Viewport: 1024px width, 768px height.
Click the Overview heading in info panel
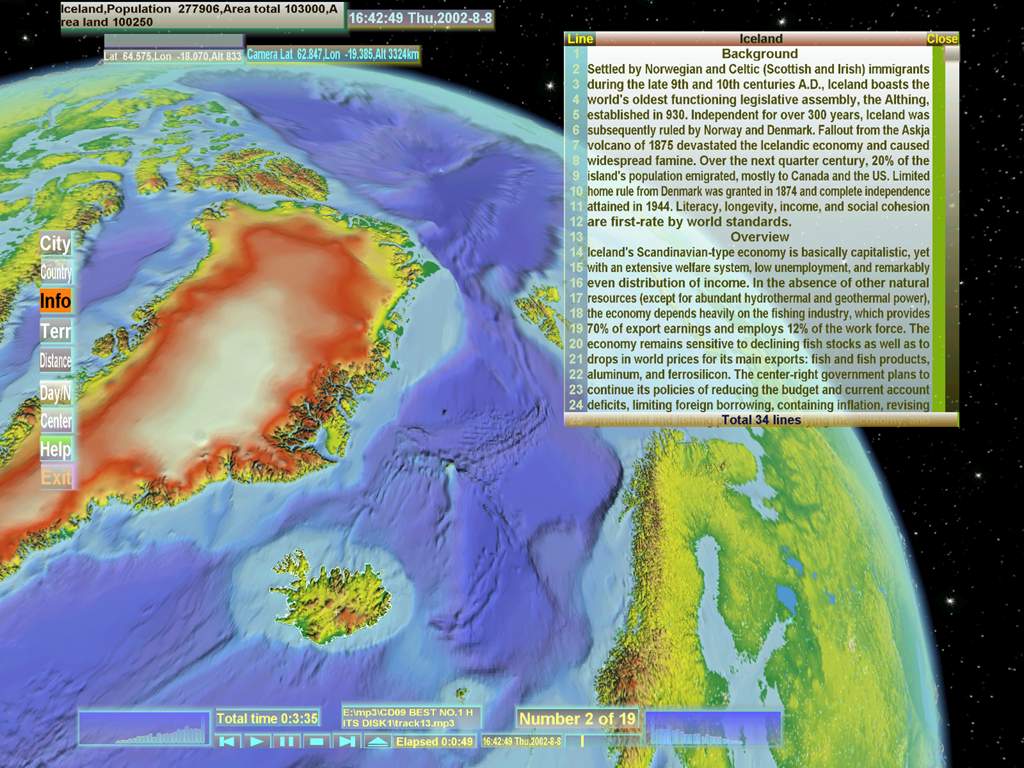click(760, 237)
